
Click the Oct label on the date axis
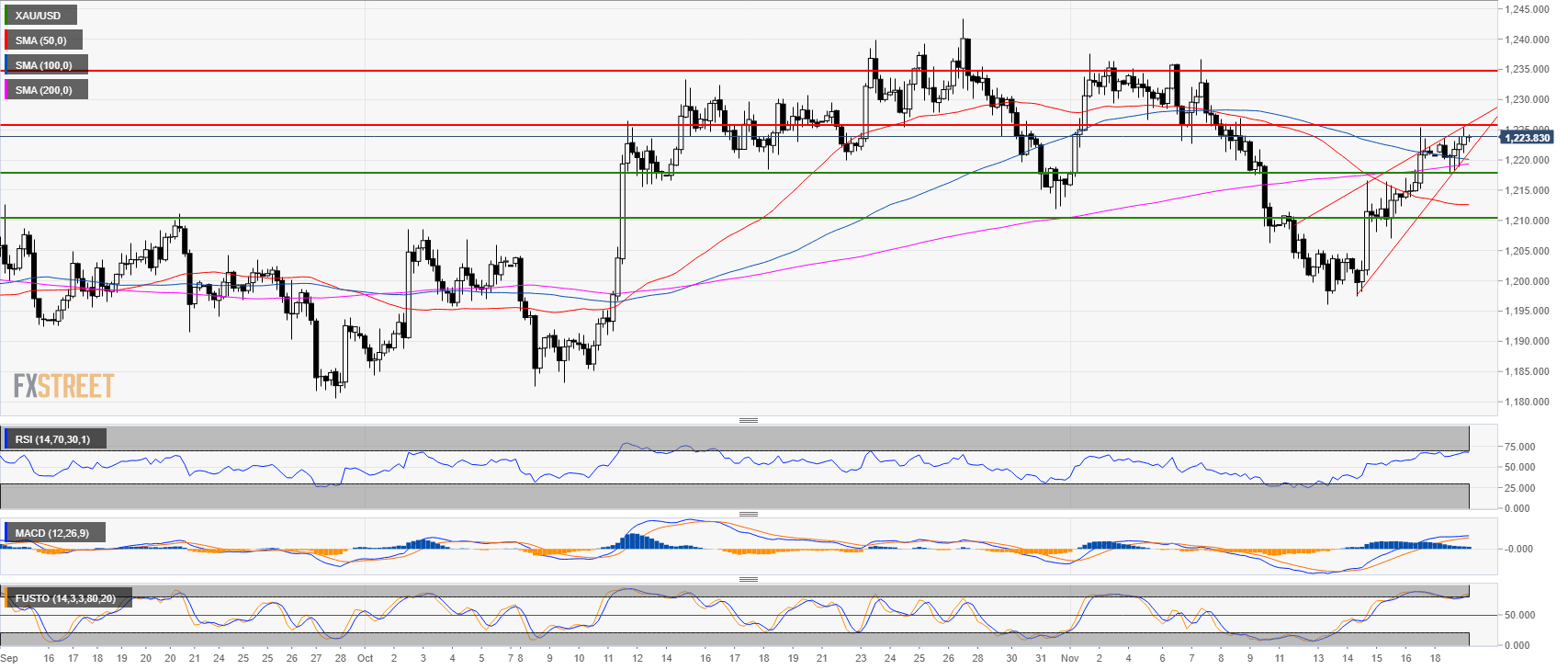365,658
